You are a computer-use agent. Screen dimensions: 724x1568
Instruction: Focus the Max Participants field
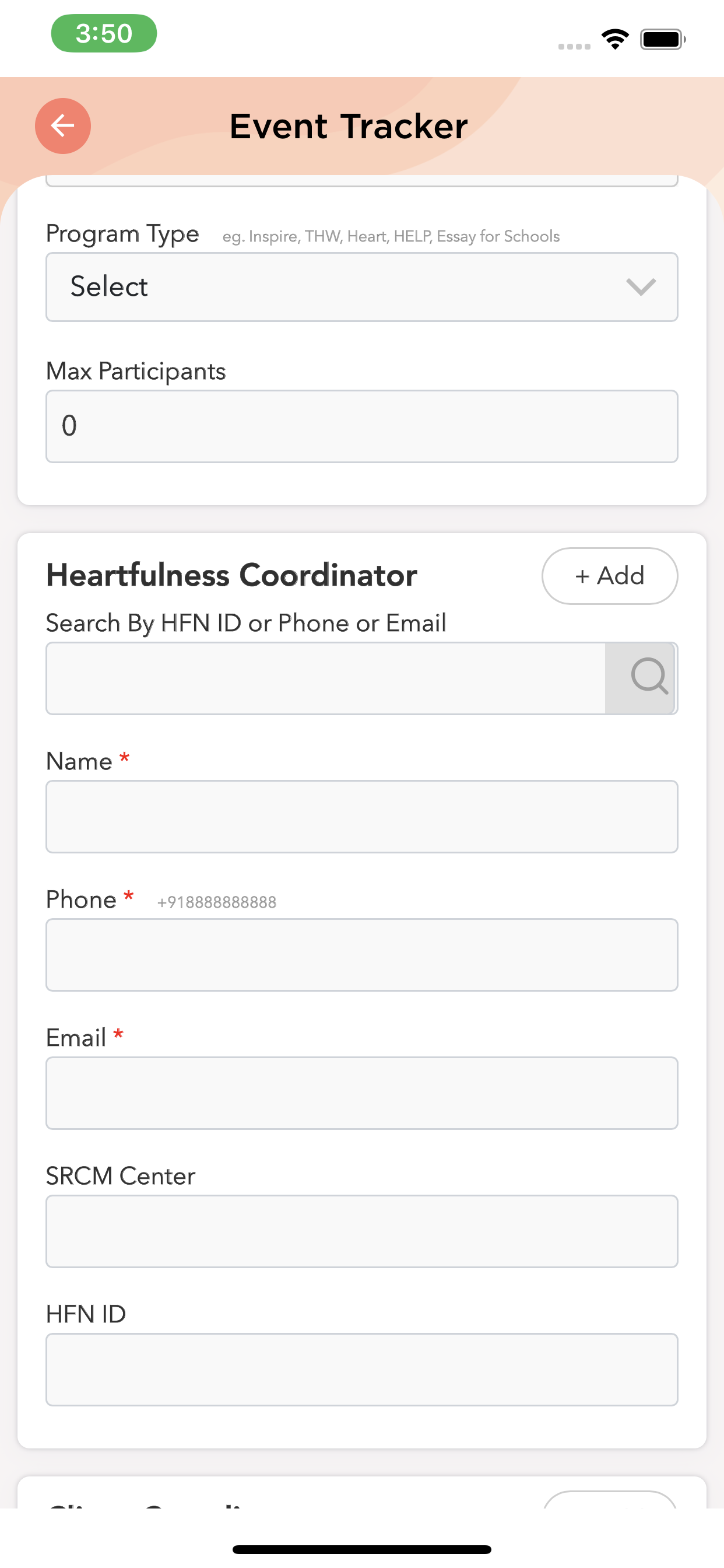point(361,426)
